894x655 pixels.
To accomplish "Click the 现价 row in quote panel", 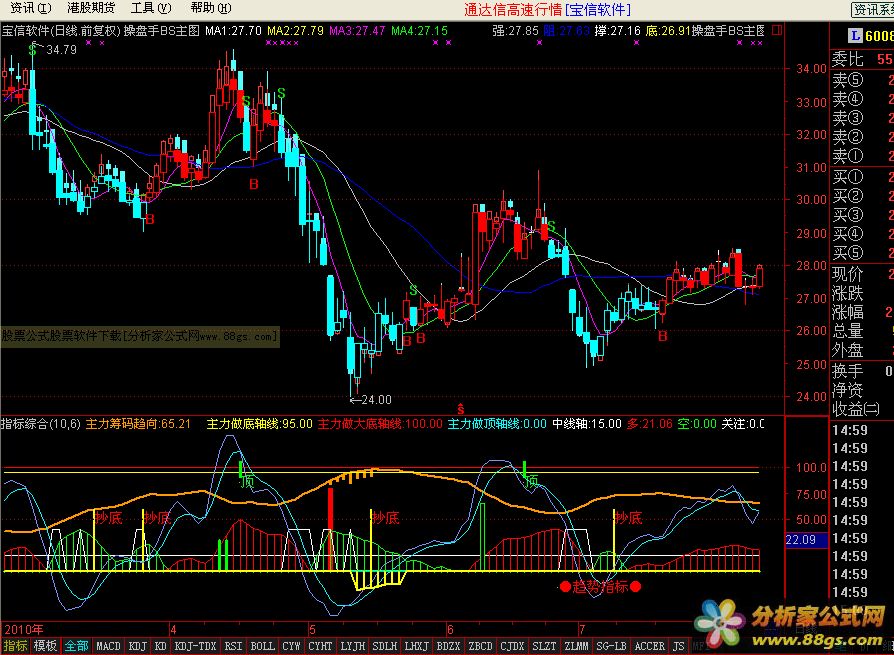I will click(x=862, y=274).
